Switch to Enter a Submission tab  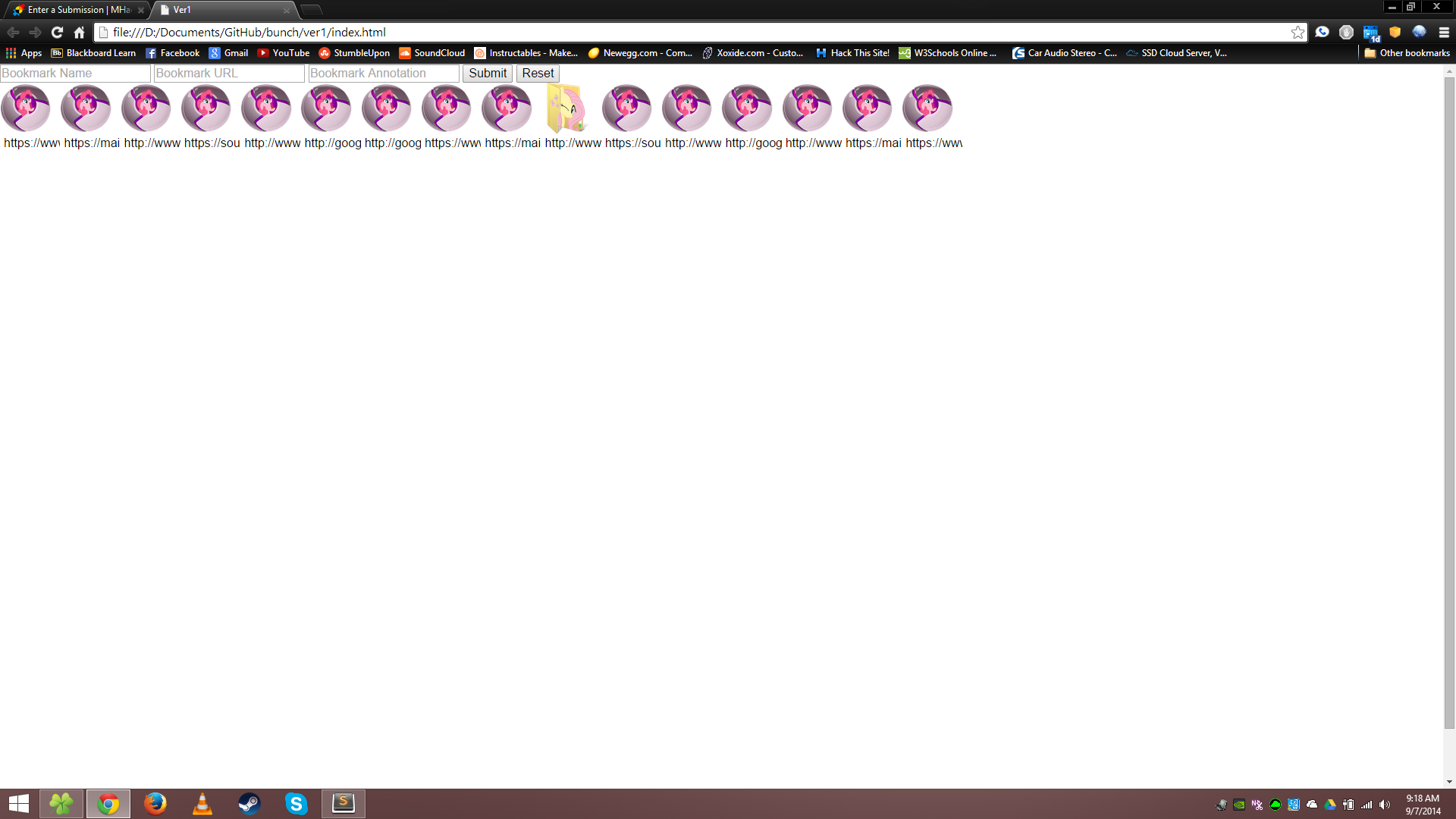[x=76, y=10]
